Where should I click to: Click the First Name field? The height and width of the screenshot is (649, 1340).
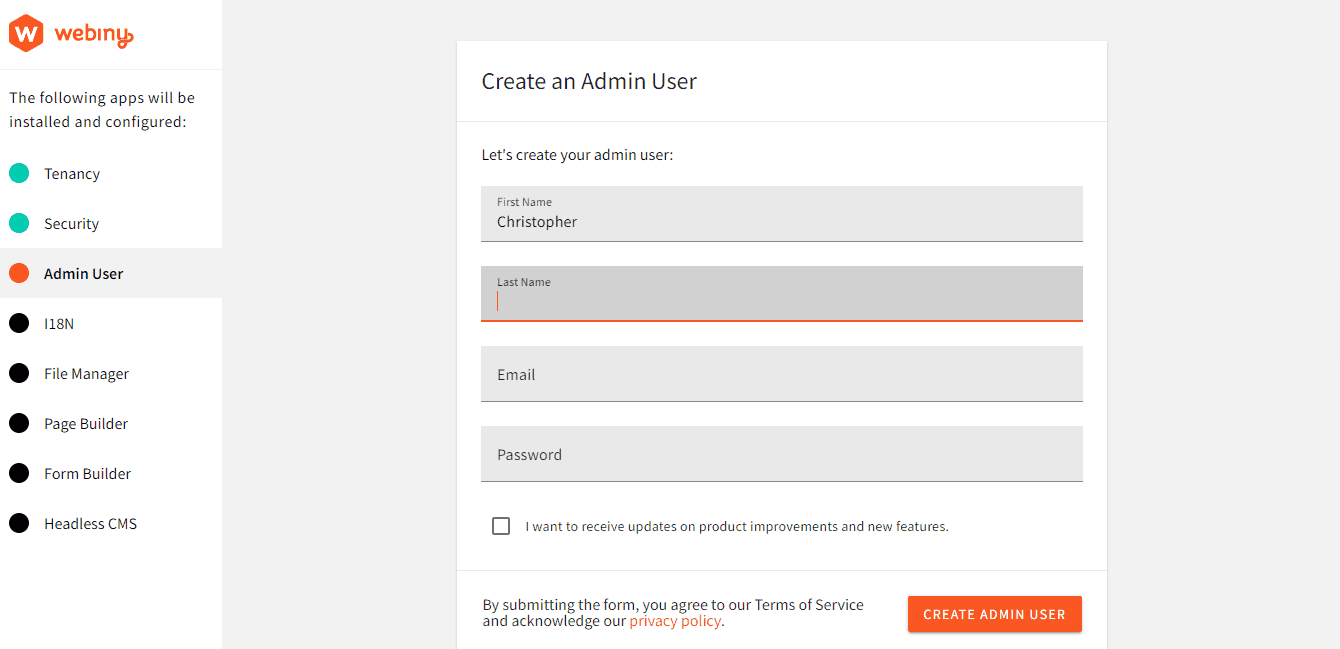point(781,214)
